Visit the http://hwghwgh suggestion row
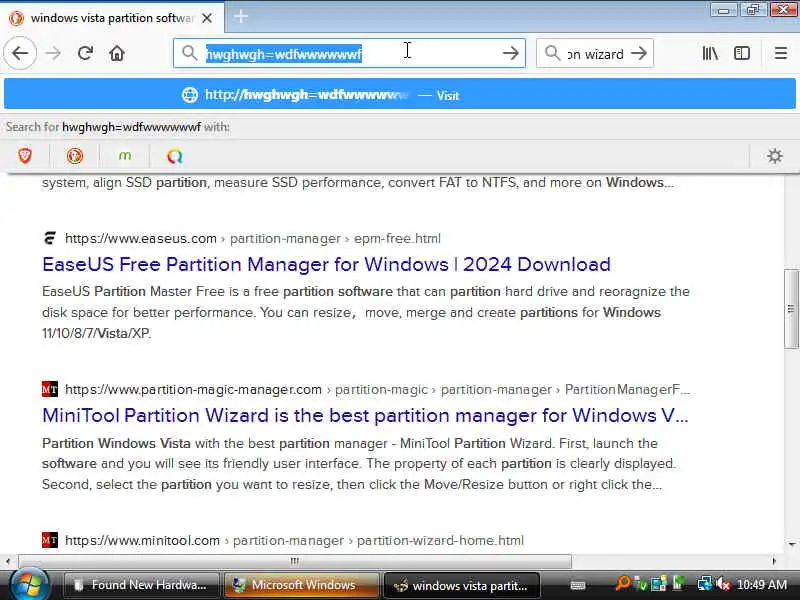 (x=399, y=94)
